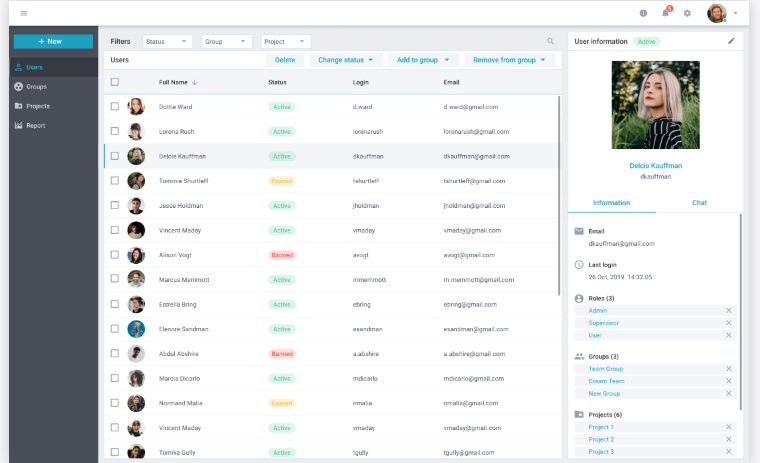Check the box for Lorena Rush
This screenshot has height=463, width=760.
[x=115, y=131]
